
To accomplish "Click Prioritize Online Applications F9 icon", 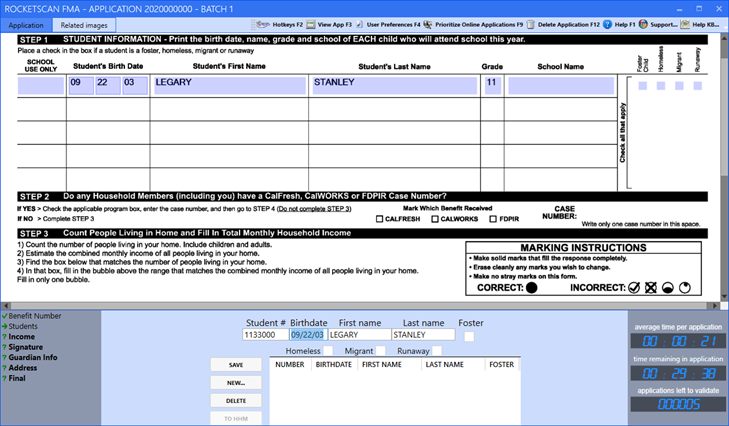I will click(428, 24).
